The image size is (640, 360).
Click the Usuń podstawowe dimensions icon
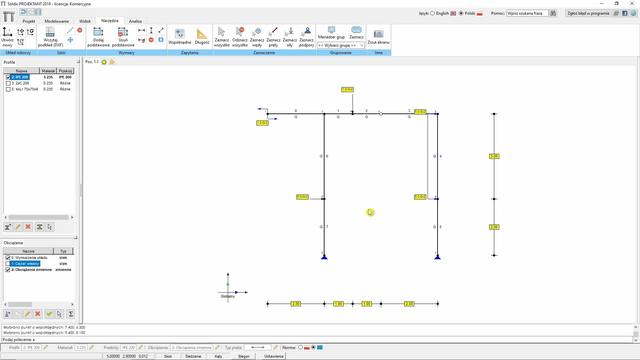point(123,32)
